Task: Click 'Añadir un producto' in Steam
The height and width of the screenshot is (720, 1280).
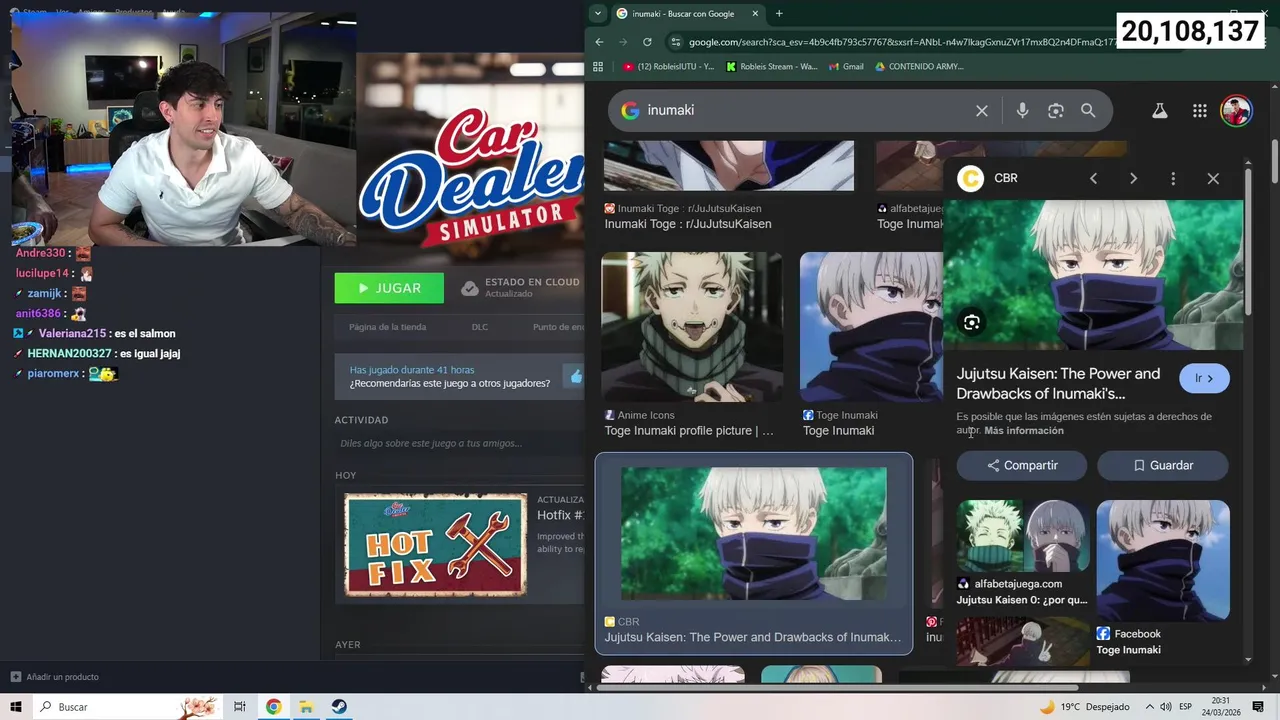Action: [55, 677]
